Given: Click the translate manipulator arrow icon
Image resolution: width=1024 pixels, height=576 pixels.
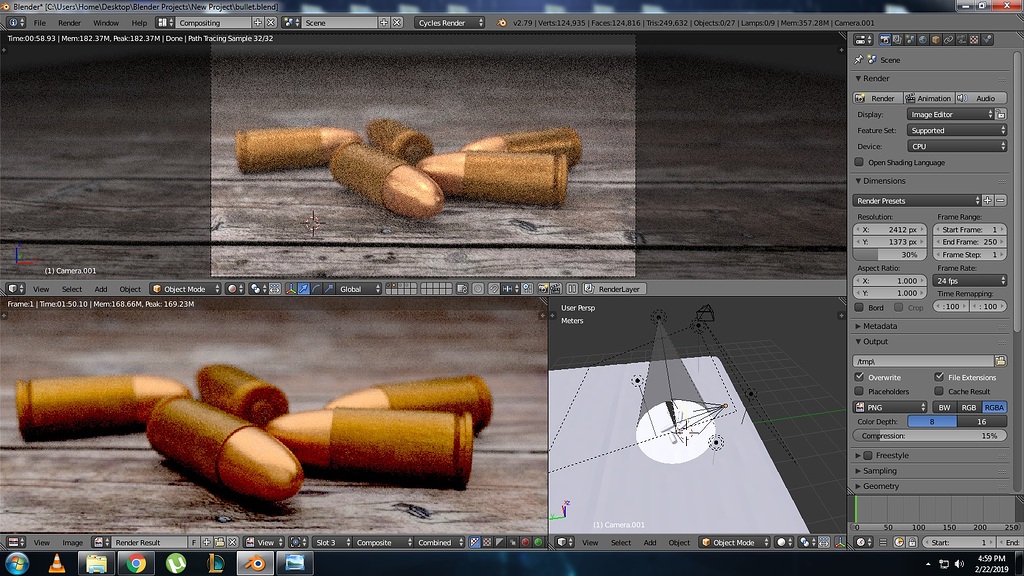Looking at the screenshot, I should click(304, 289).
